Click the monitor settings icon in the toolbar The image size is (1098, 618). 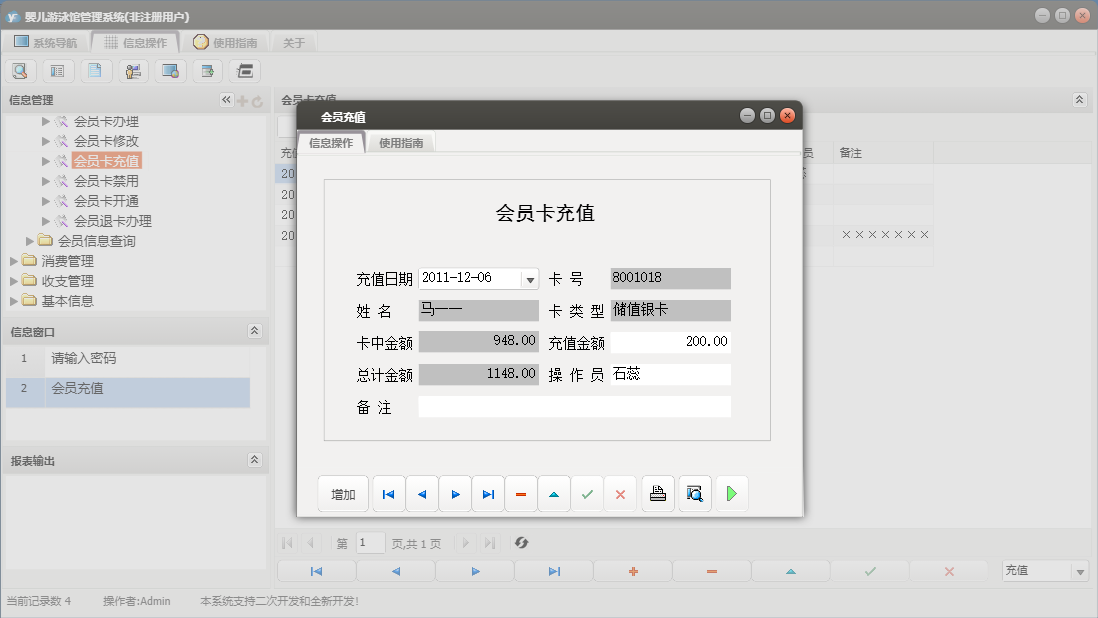coord(170,70)
